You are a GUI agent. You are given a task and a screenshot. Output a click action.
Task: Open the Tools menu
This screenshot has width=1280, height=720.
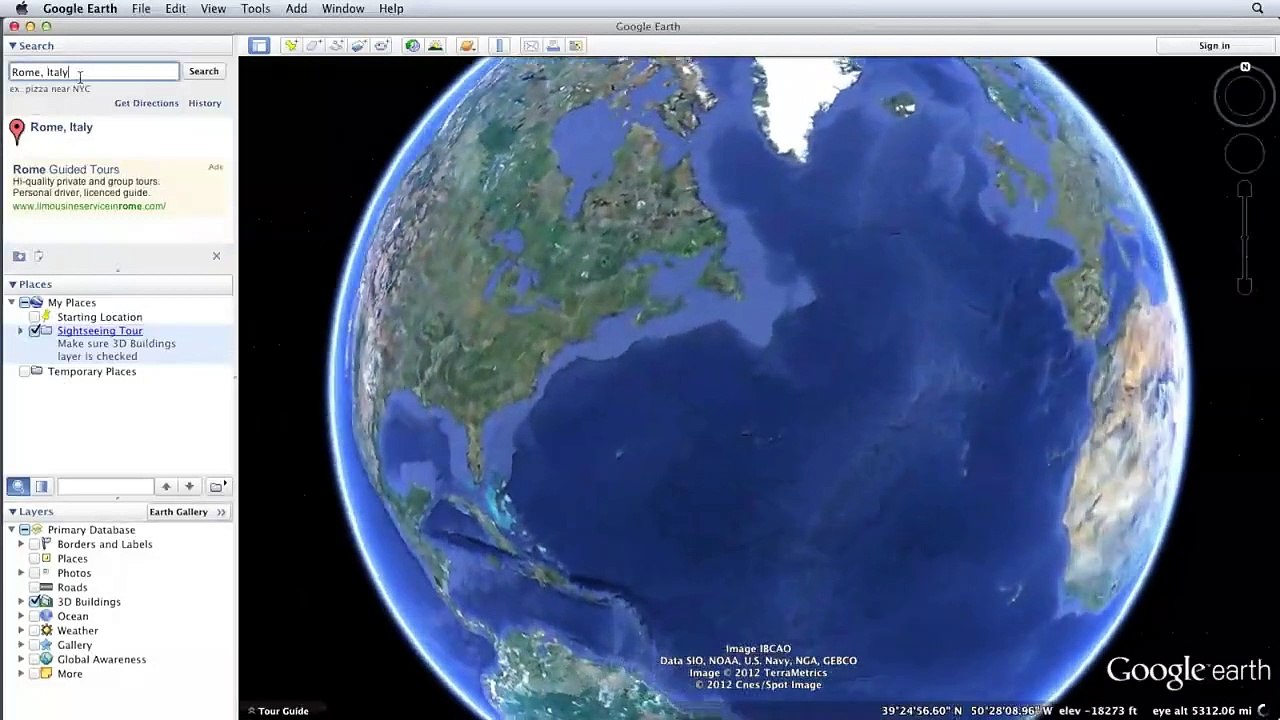(x=255, y=9)
